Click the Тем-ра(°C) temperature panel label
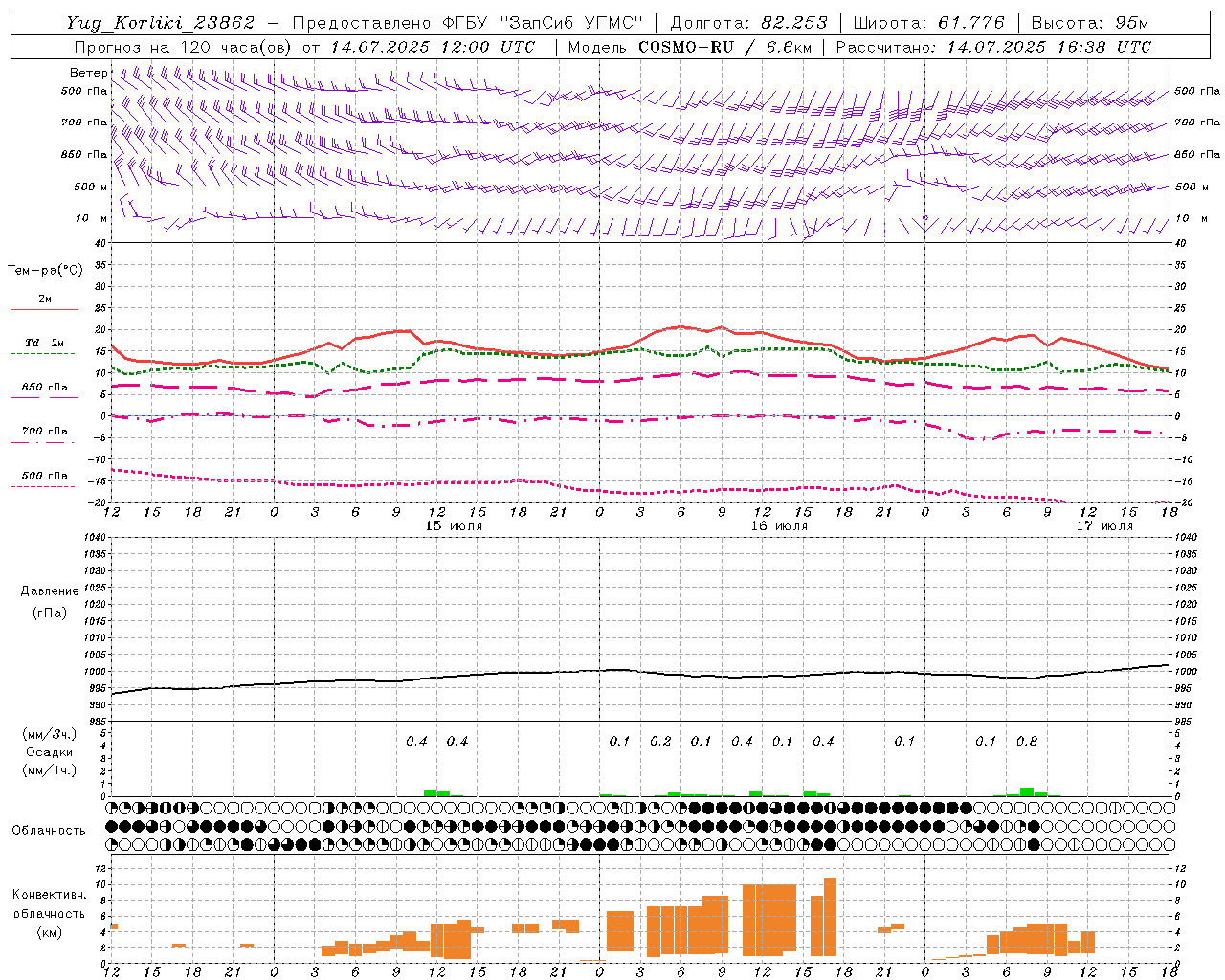 point(45,271)
